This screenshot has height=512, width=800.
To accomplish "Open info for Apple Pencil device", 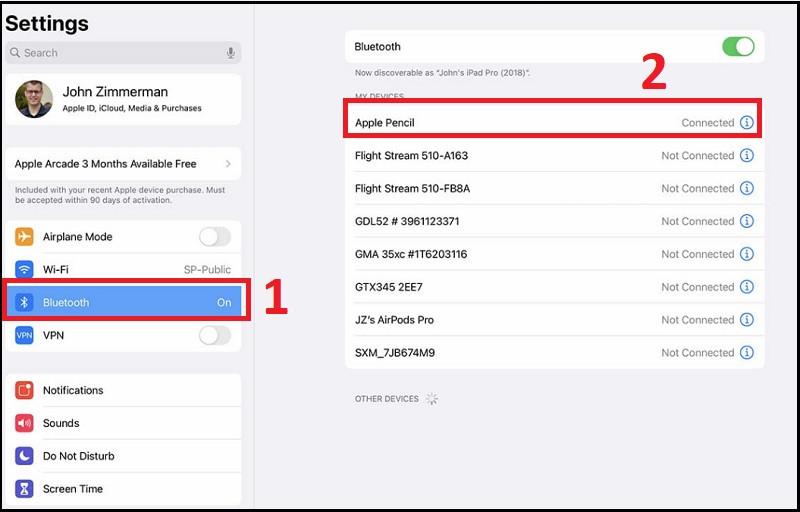I will click(746, 123).
